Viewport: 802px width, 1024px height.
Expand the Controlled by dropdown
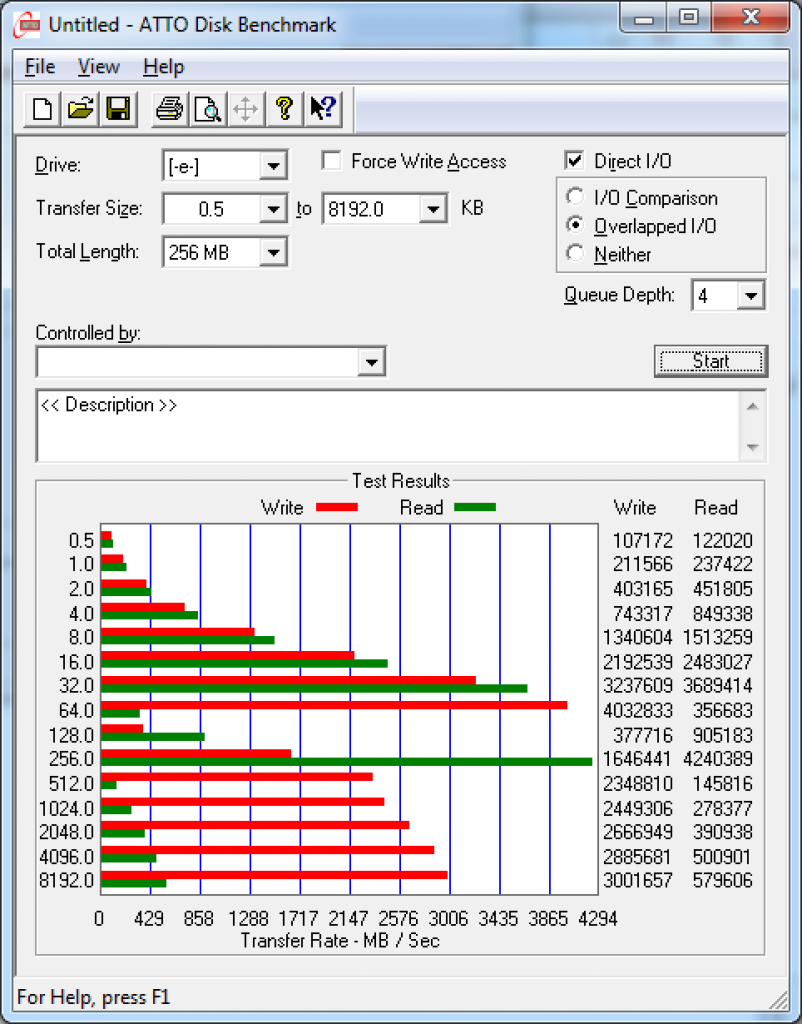click(371, 362)
